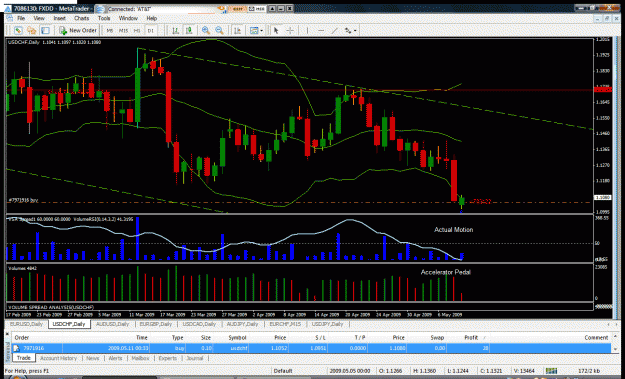Click the New Order button
625x379 pixels.
coord(78,30)
